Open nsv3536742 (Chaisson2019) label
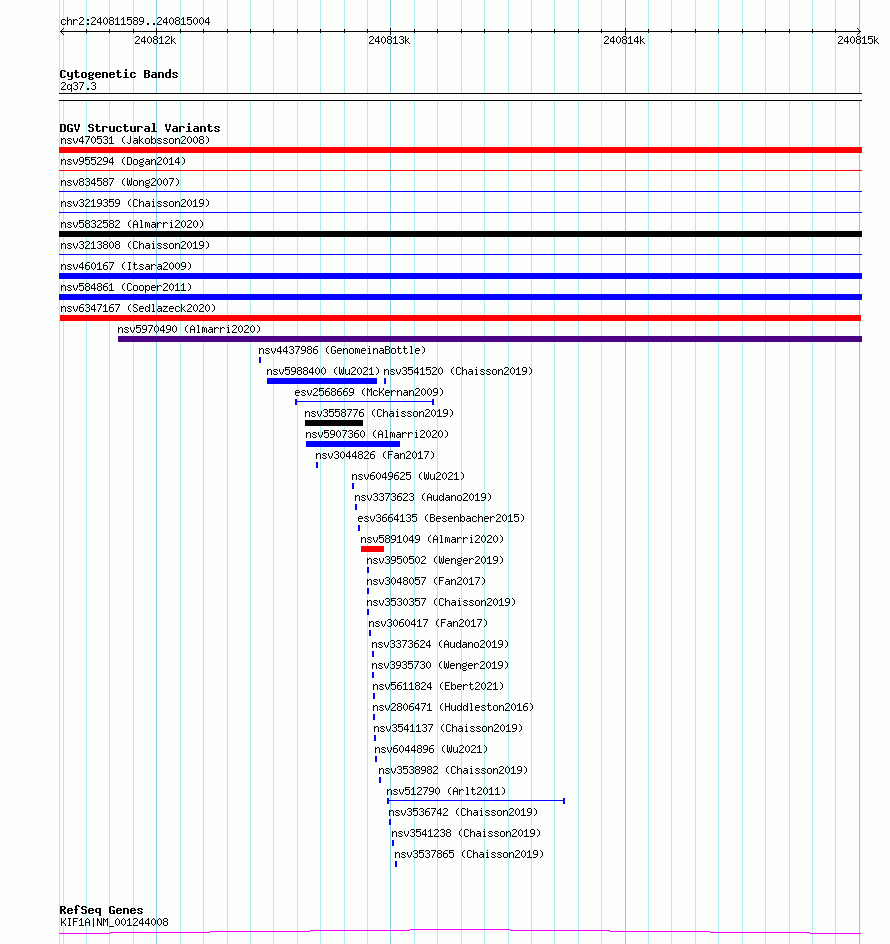The image size is (890, 944). [x=464, y=812]
